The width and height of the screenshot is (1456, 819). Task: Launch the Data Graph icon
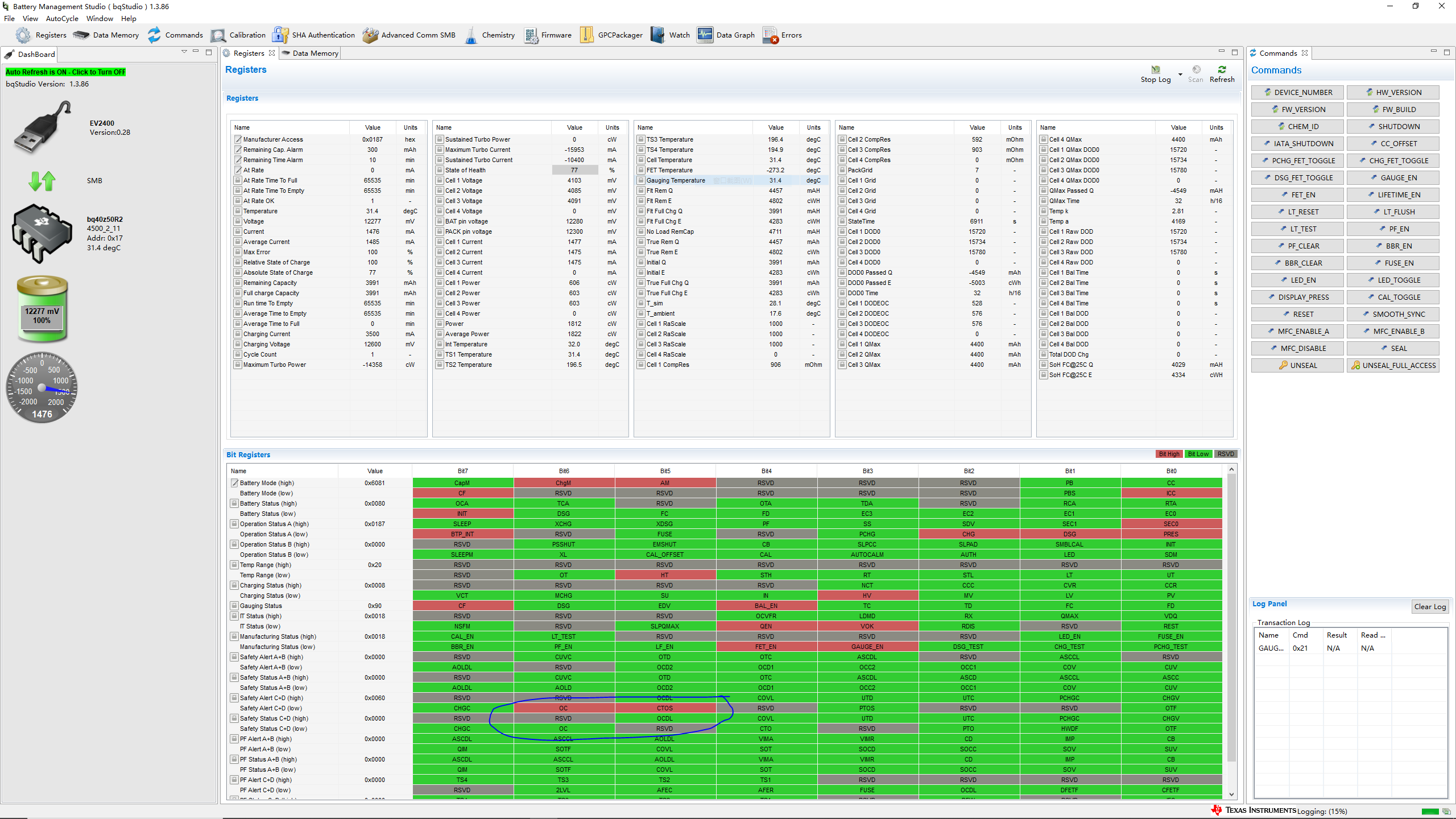705,35
